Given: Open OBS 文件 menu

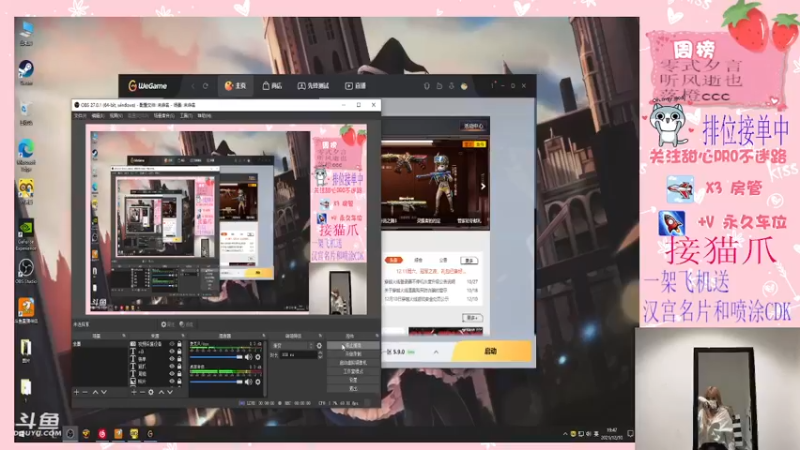Looking at the screenshot, I should (x=80, y=116).
